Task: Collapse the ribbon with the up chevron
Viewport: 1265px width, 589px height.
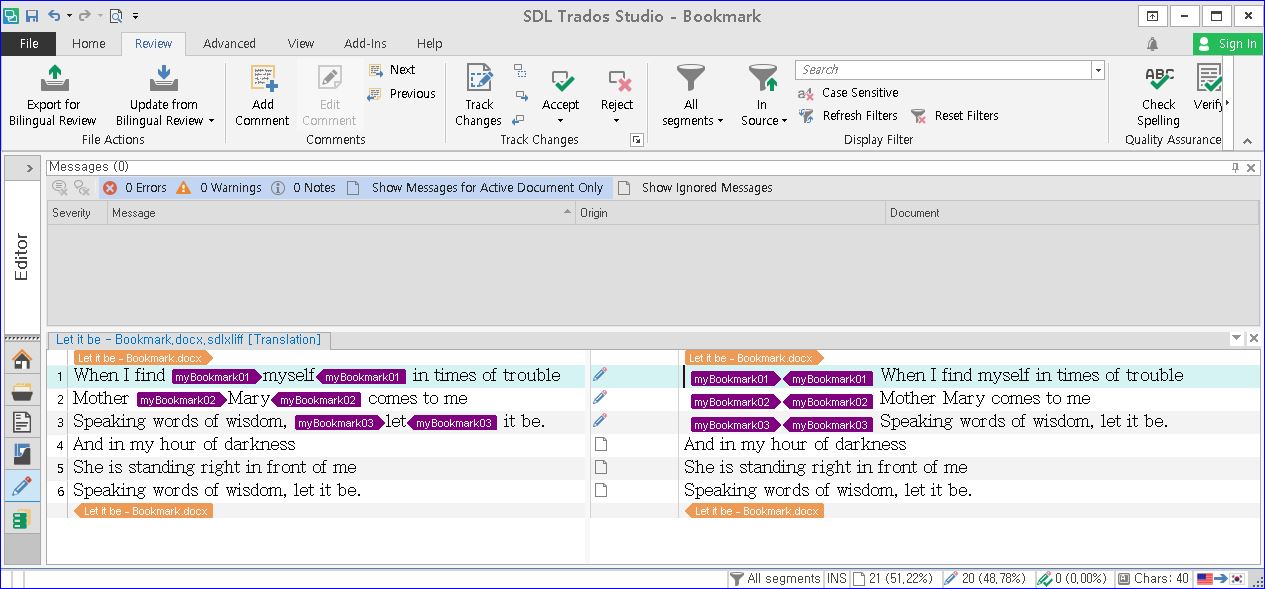Action: click(1247, 141)
